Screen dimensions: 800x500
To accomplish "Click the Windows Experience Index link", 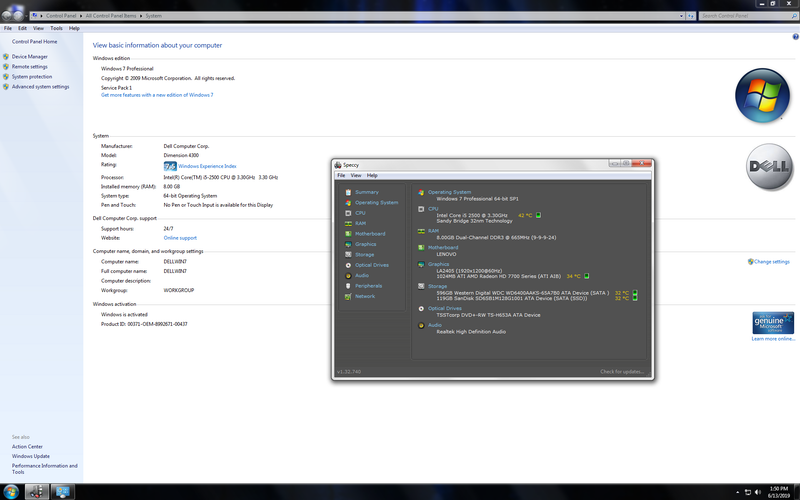I will (207, 166).
